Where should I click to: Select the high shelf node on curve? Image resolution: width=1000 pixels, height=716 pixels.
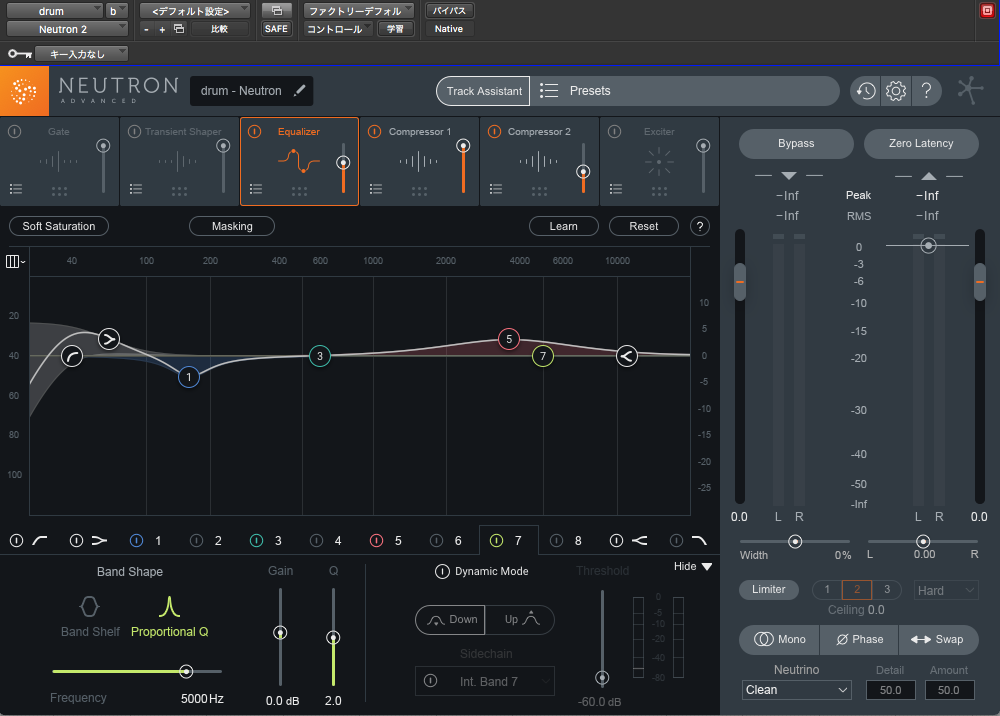pyautogui.click(x=627, y=356)
